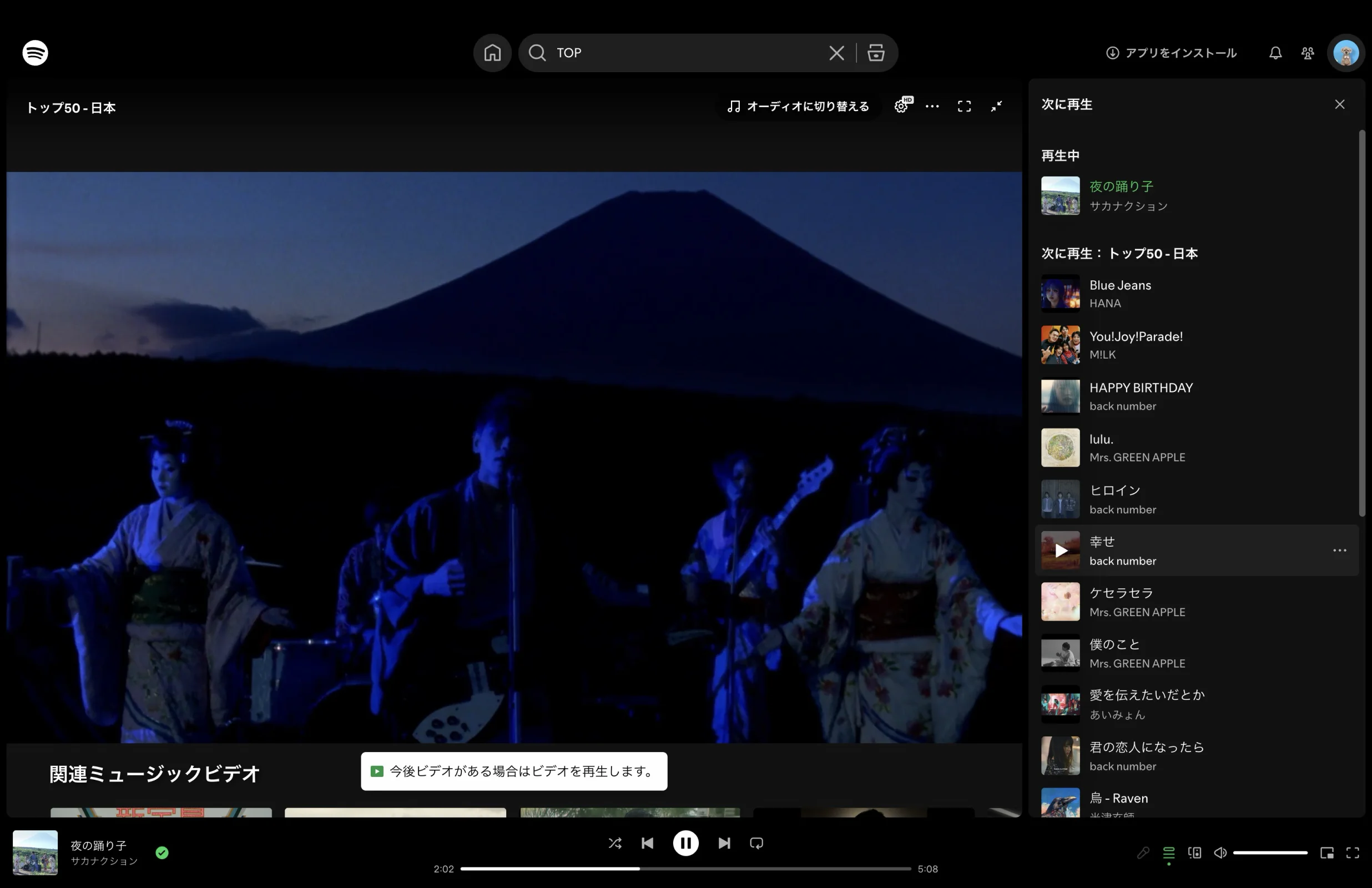Skip to previous track
The image size is (1372, 888).
(647, 842)
